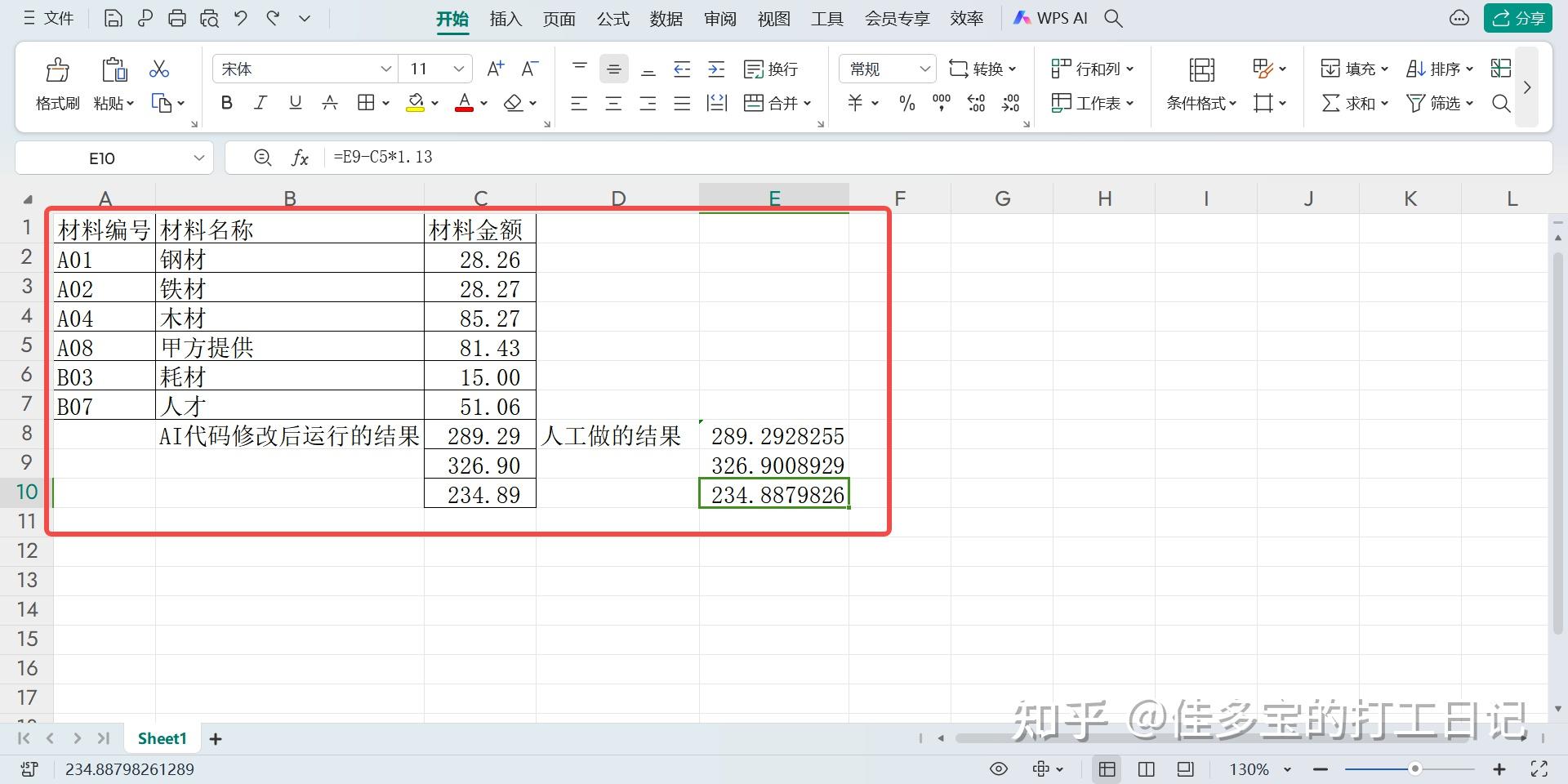This screenshot has width=1568, height=784.
Task: Switch to the Formulas 公式 tab
Action: 612,19
